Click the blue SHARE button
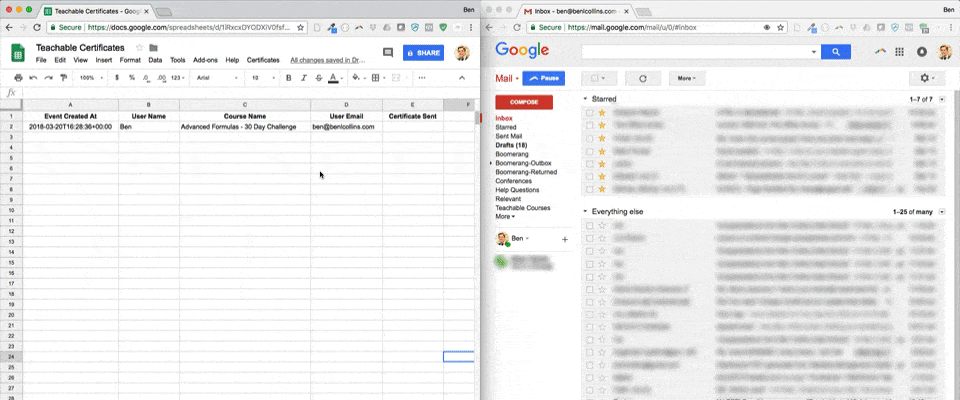Screen dimensions: 960x400 [x=424, y=53]
